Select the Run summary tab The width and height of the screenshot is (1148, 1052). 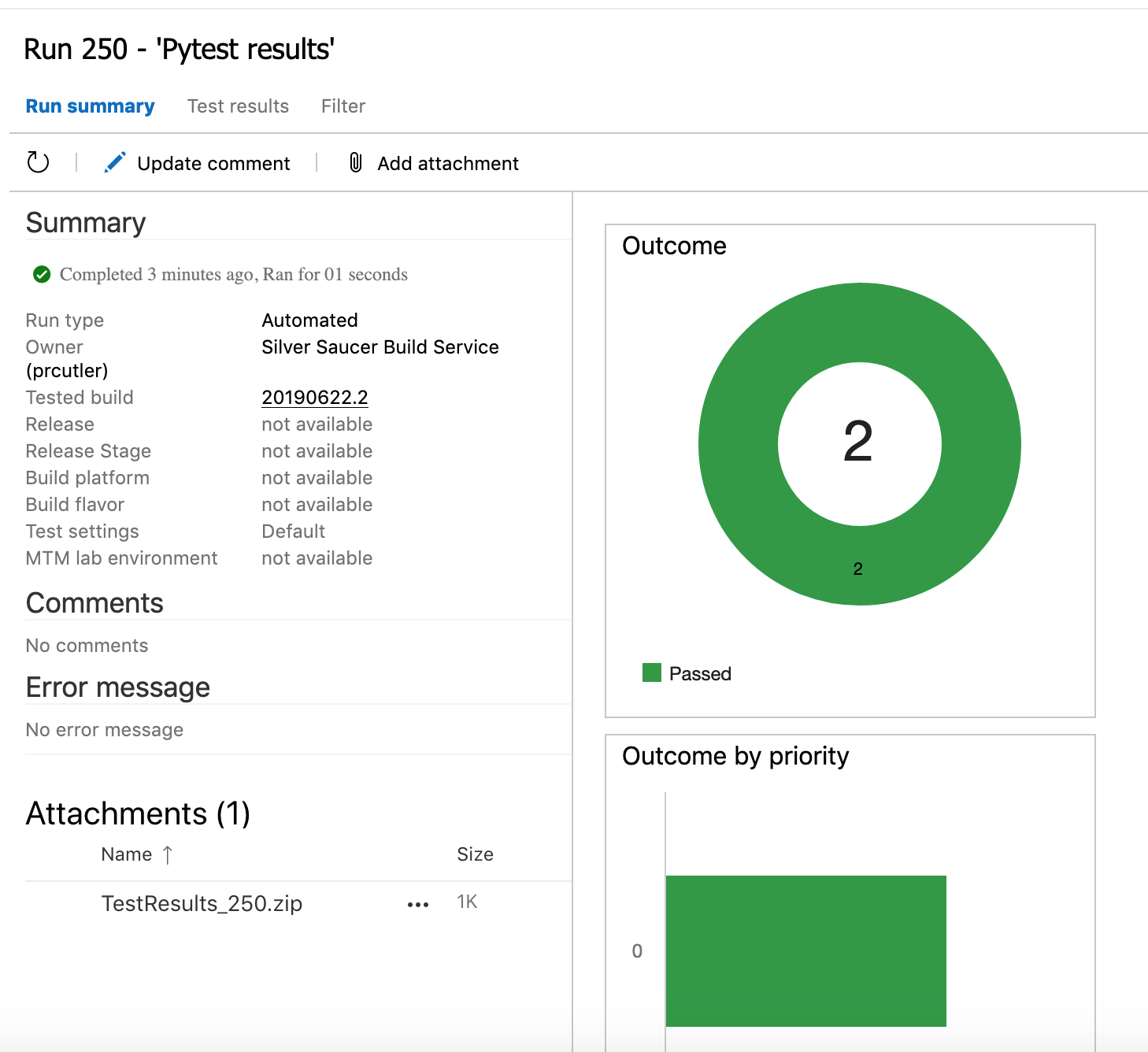pos(90,106)
